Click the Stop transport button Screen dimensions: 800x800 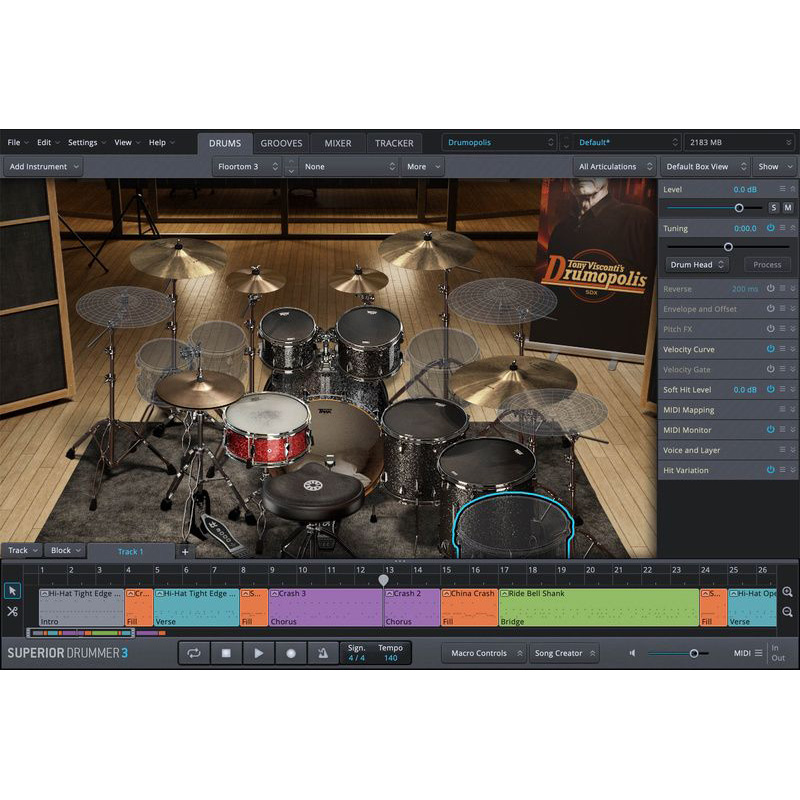[227, 653]
